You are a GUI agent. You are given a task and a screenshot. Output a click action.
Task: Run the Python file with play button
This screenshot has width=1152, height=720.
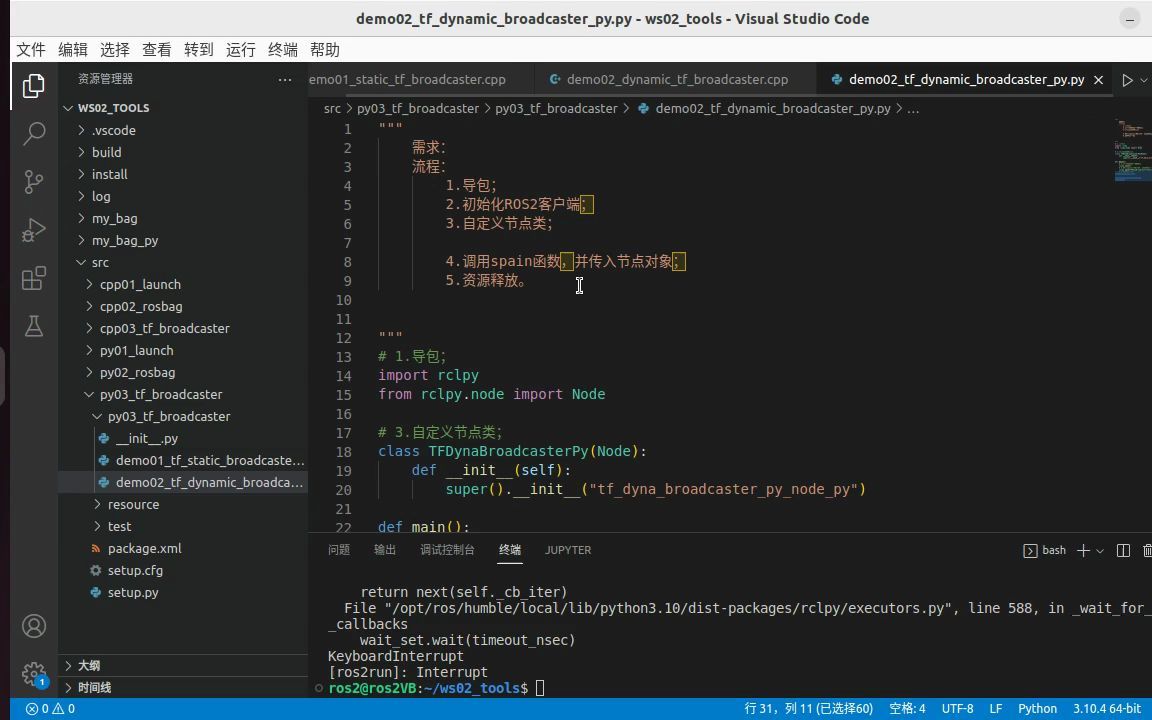pyautogui.click(x=1127, y=80)
